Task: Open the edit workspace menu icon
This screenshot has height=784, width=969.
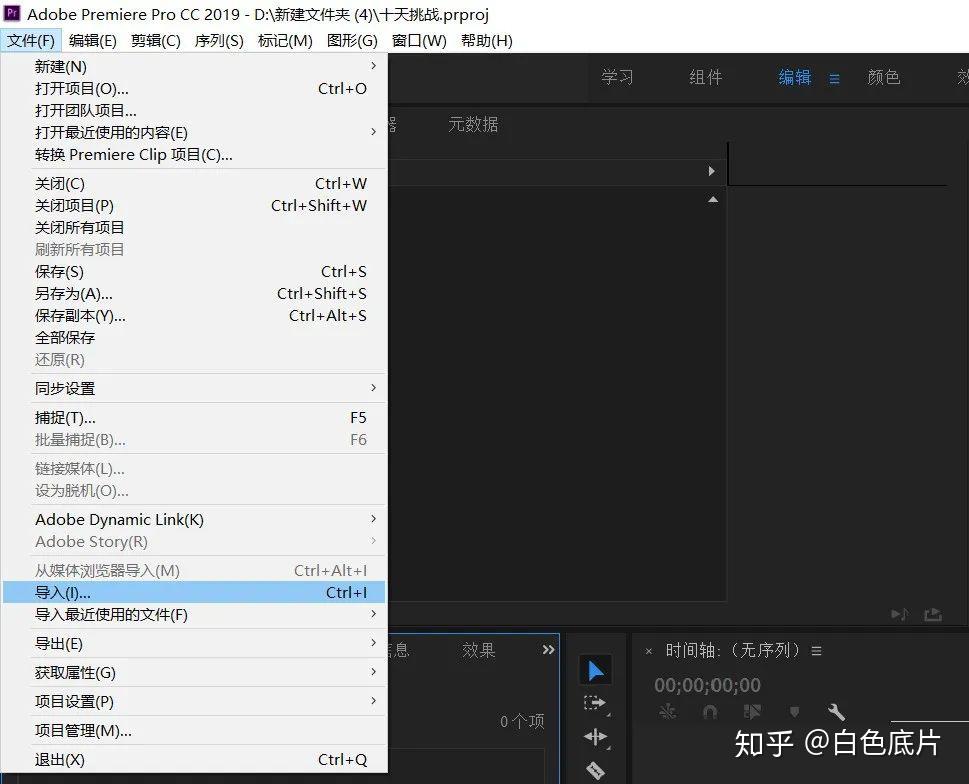Action: (834, 78)
